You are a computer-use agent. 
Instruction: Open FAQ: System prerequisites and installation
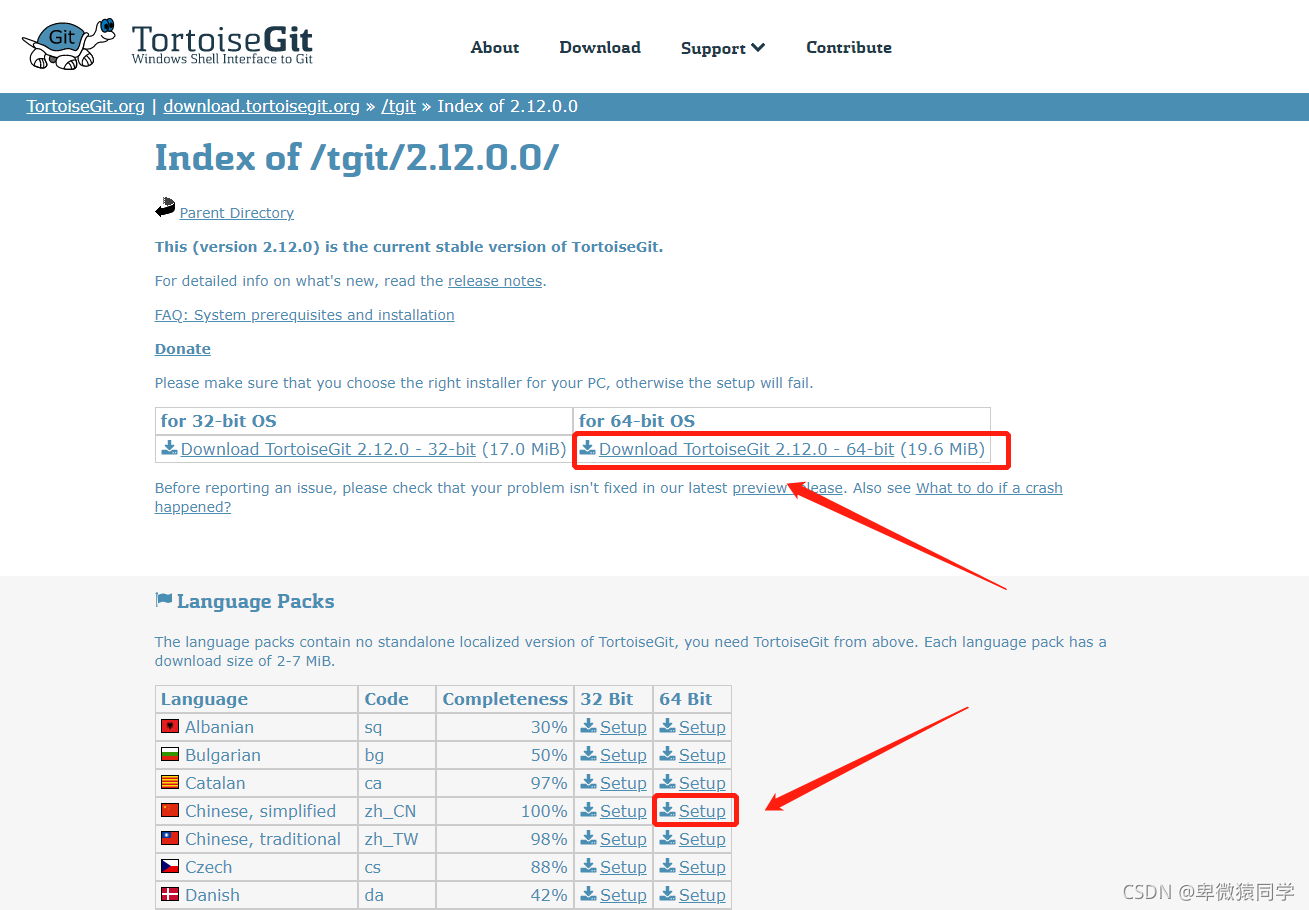pyautogui.click(x=305, y=315)
